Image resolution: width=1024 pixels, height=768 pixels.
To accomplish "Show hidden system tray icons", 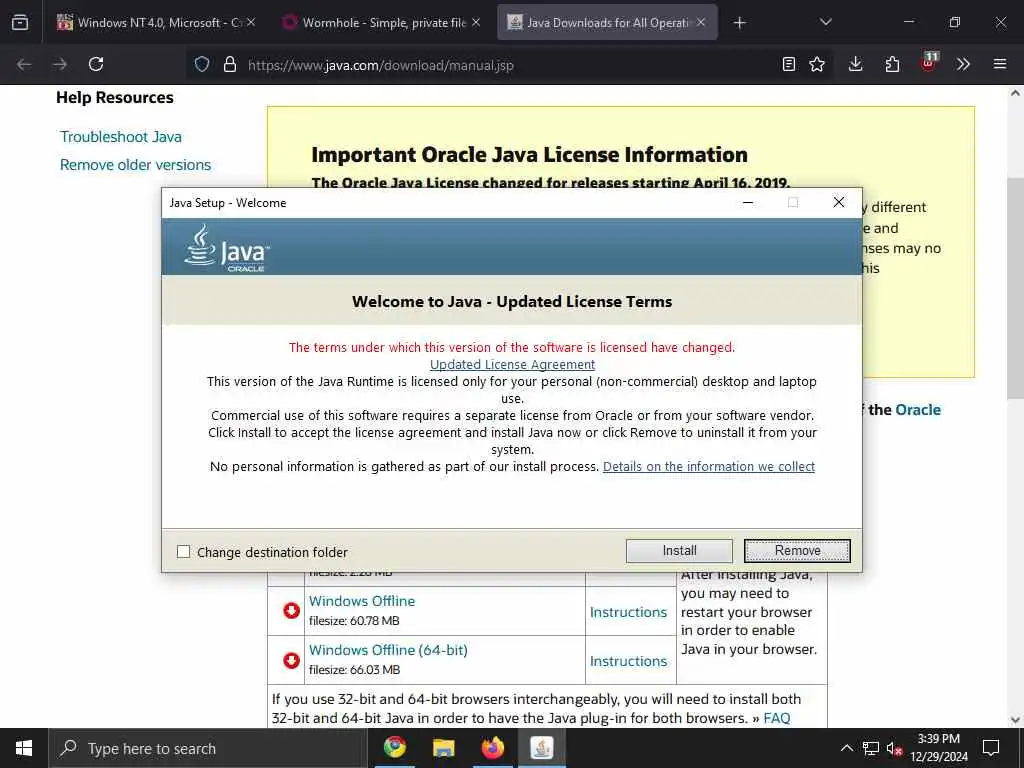I will coord(846,748).
